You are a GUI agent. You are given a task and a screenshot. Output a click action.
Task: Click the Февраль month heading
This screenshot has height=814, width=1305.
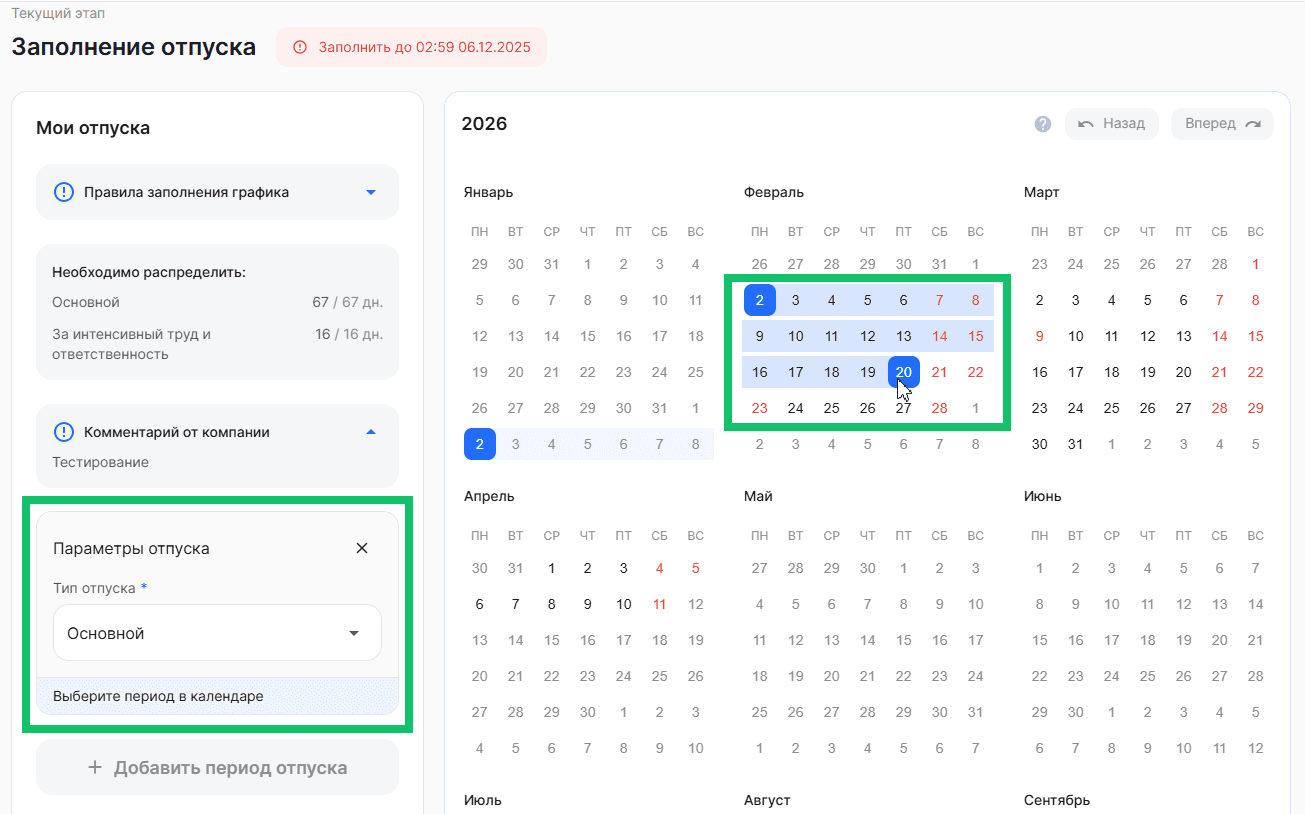click(774, 192)
